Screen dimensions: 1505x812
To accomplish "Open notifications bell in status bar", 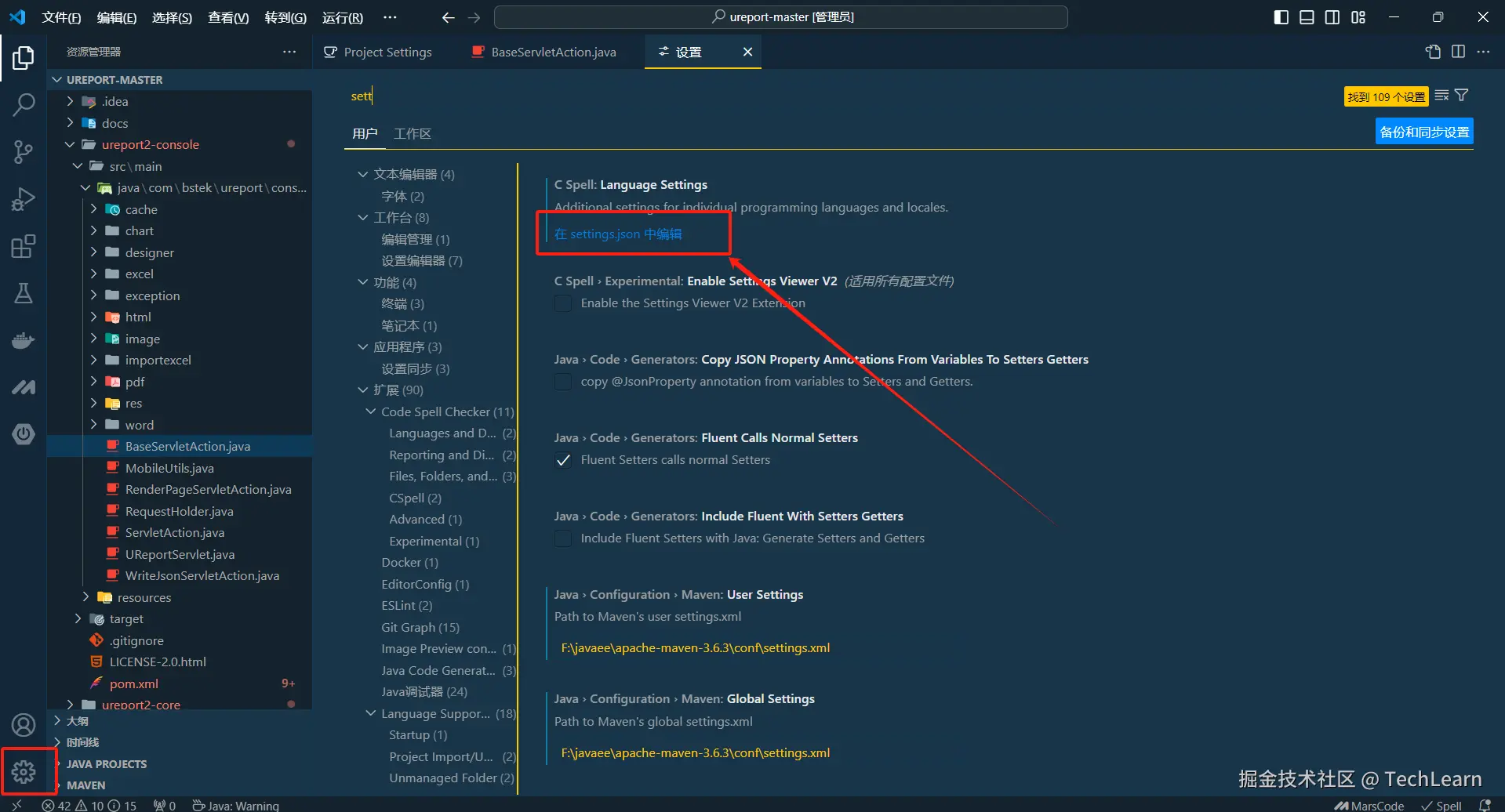I will [x=1484, y=805].
